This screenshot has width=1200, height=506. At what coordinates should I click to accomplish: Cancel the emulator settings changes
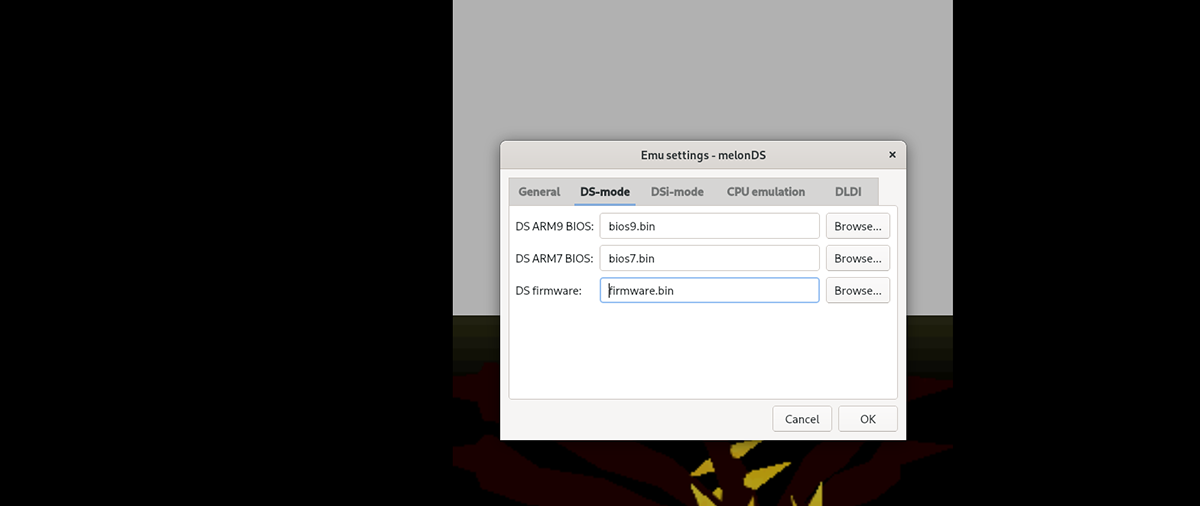tap(802, 419)
